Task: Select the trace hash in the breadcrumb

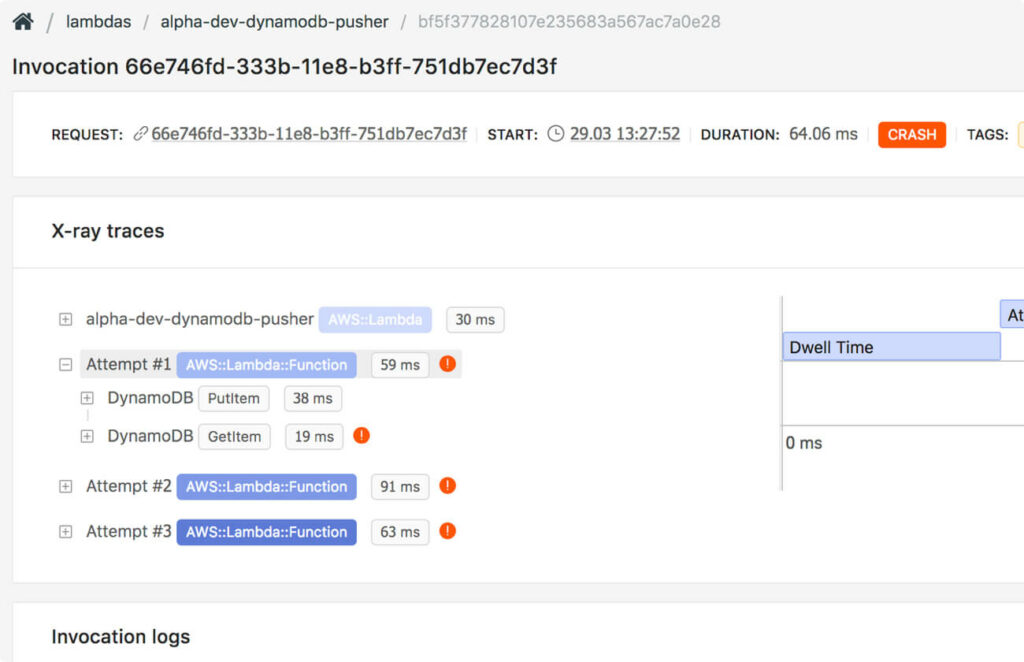Action: pyautogui.click(x=567, y=21)
